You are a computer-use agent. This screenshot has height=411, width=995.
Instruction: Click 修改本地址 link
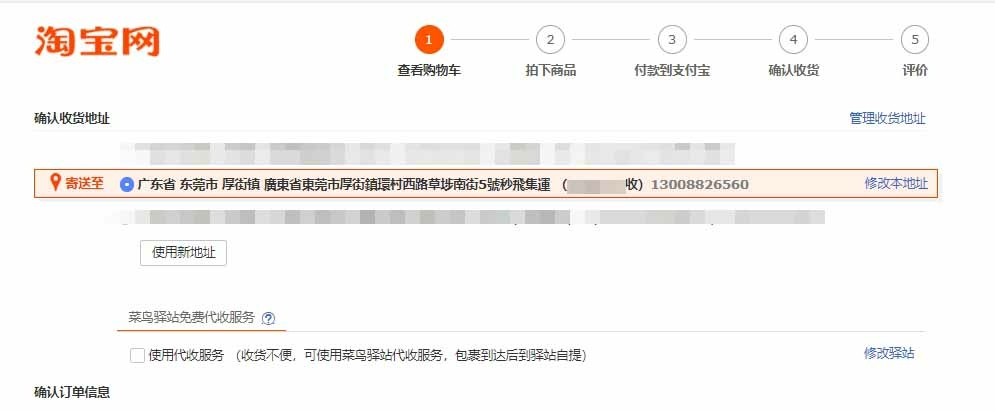point(896,184)
